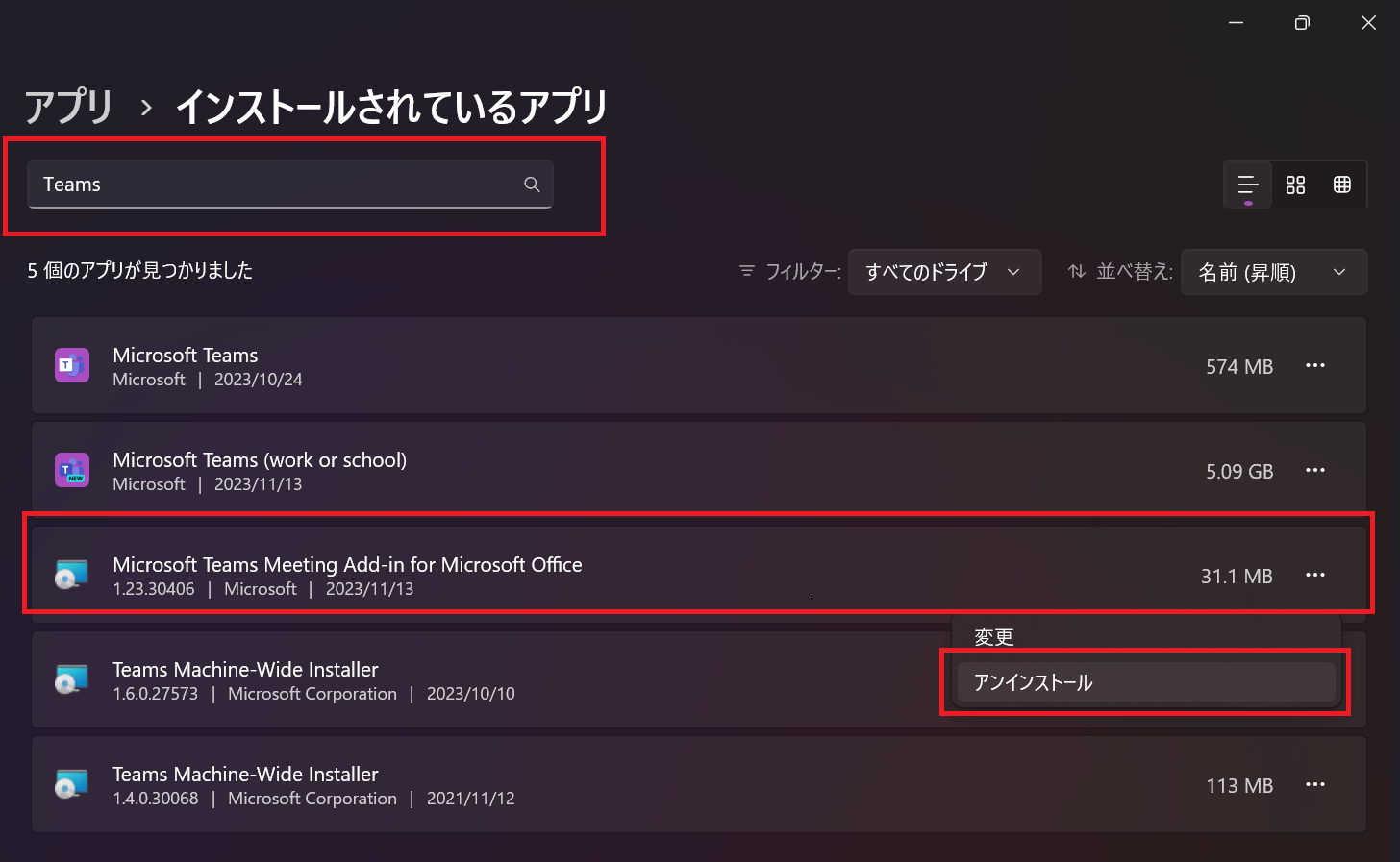Click Teams Meeting Add-in installer icon

coord(72,575)
